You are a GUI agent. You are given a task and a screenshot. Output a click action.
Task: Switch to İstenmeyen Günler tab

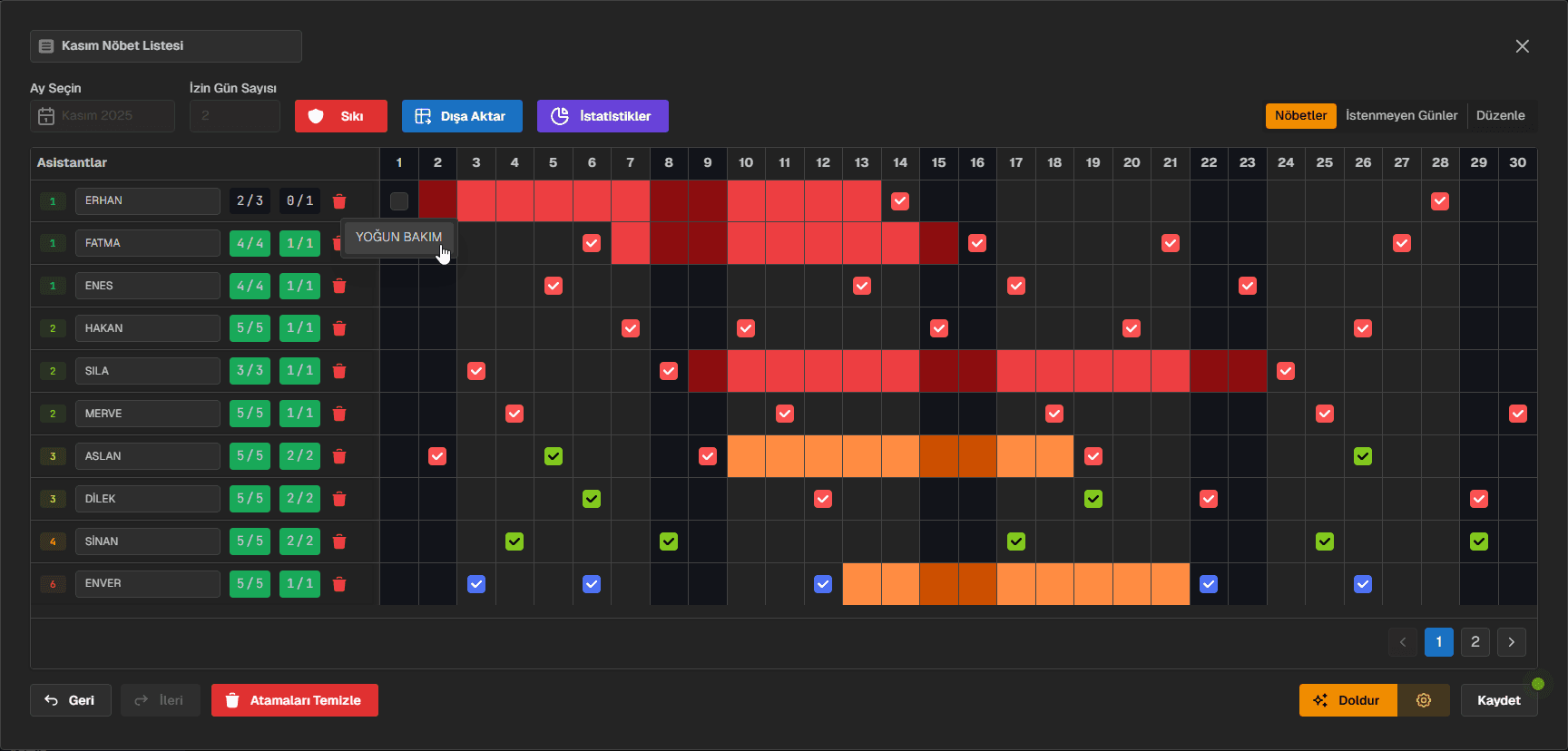tap(1401, 115)
